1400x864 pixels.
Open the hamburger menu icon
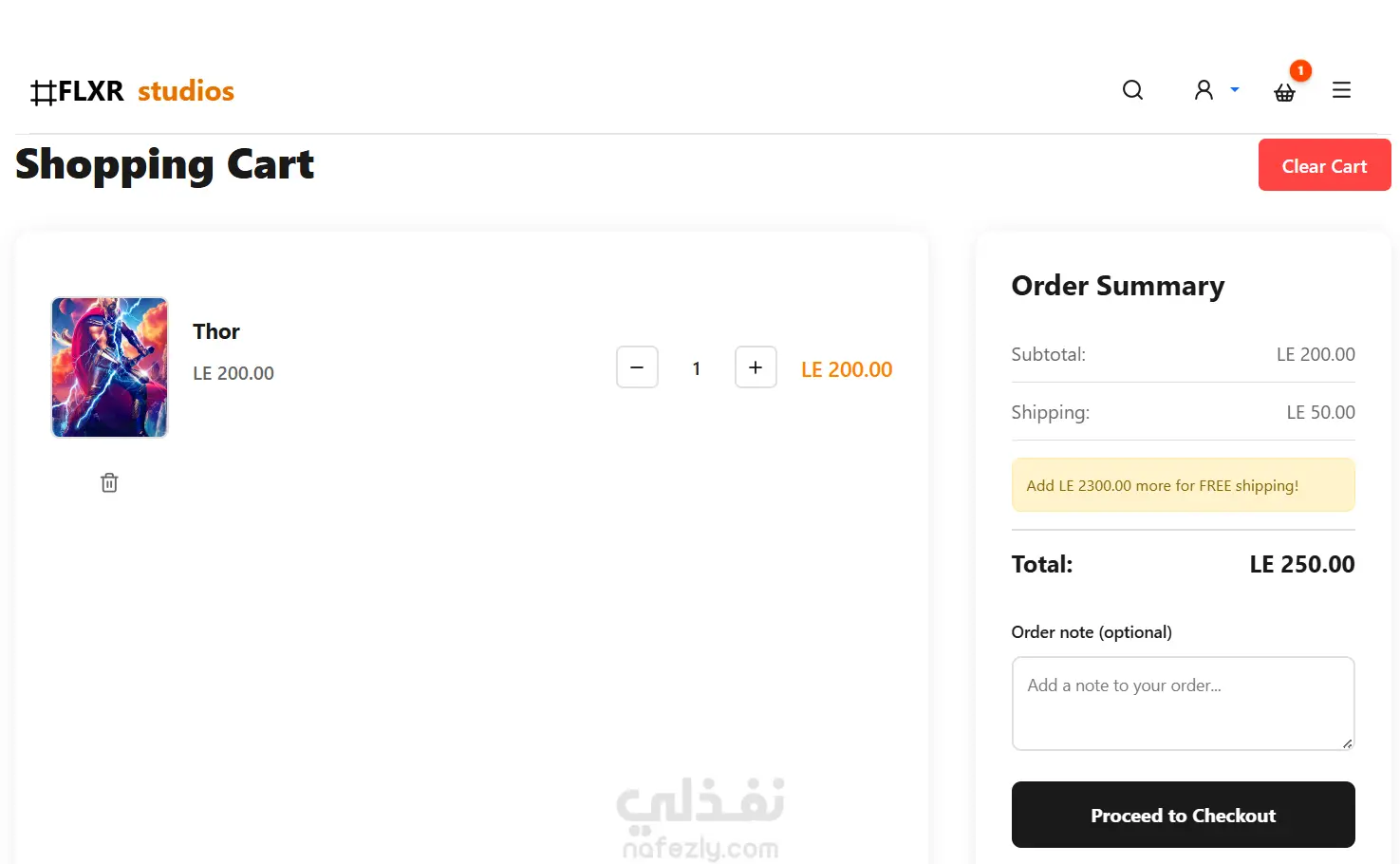[x=1341, y=90]
